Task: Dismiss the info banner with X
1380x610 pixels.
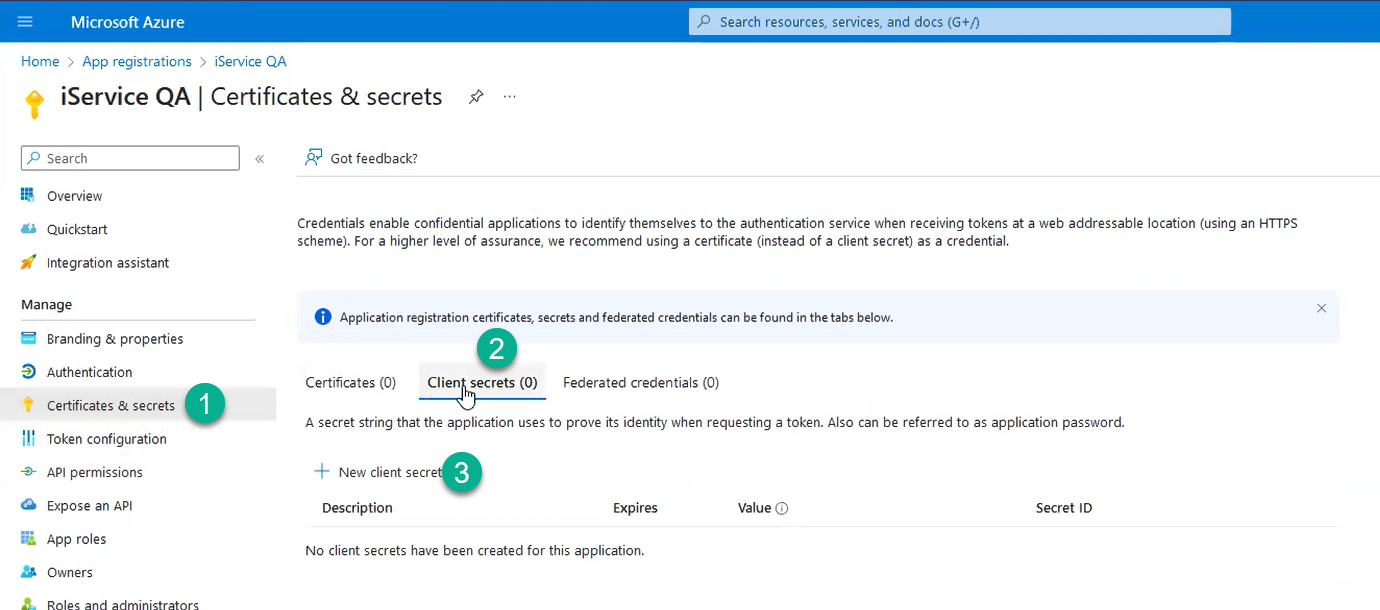Action: pos(1321,308)
